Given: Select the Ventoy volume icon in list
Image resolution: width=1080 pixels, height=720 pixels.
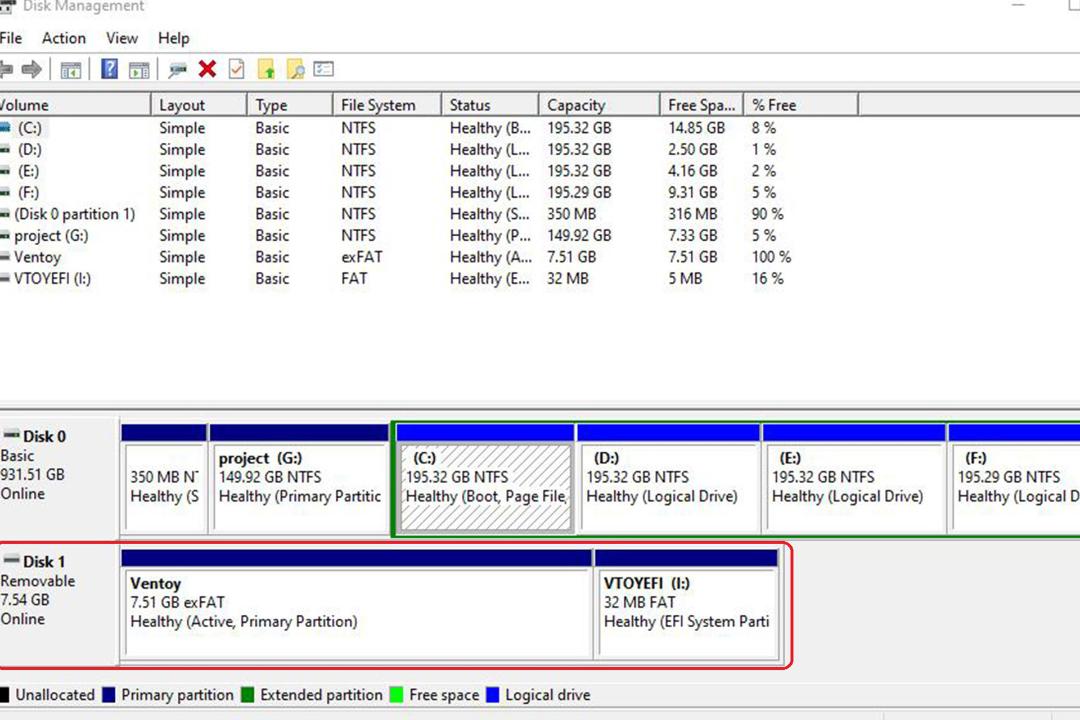Looking at the screenshot, I should [x=6, y=256].
